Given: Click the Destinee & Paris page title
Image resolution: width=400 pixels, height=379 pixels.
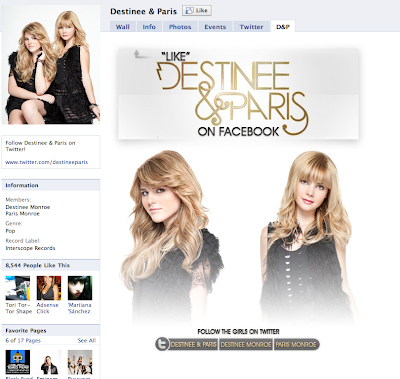Looking at the screenshot, I should (x=143, y=11).
